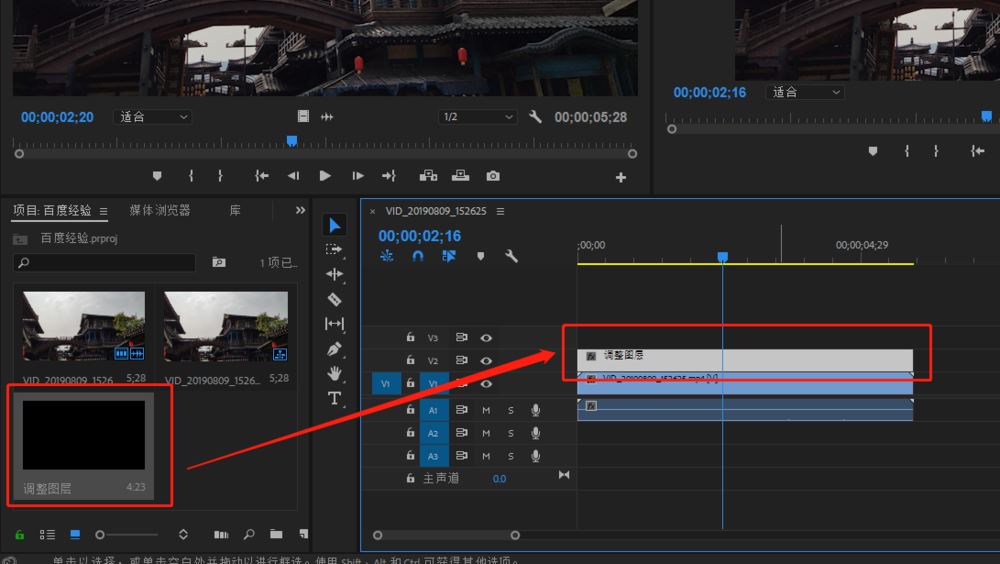Open source monitor zoom level dropdown

click(x=155, y=117)
